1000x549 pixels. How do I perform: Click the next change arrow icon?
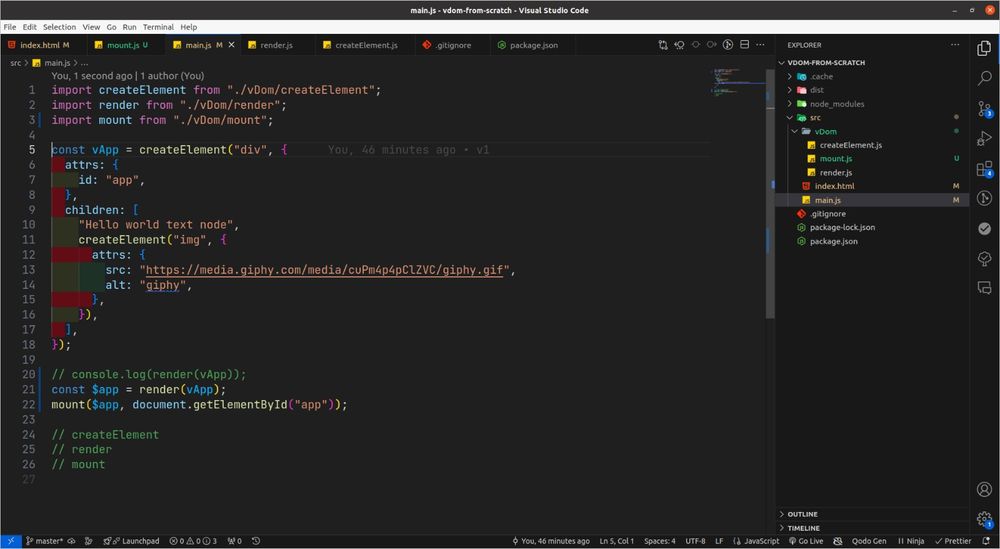pyautogui.click(x=712, y=45)
